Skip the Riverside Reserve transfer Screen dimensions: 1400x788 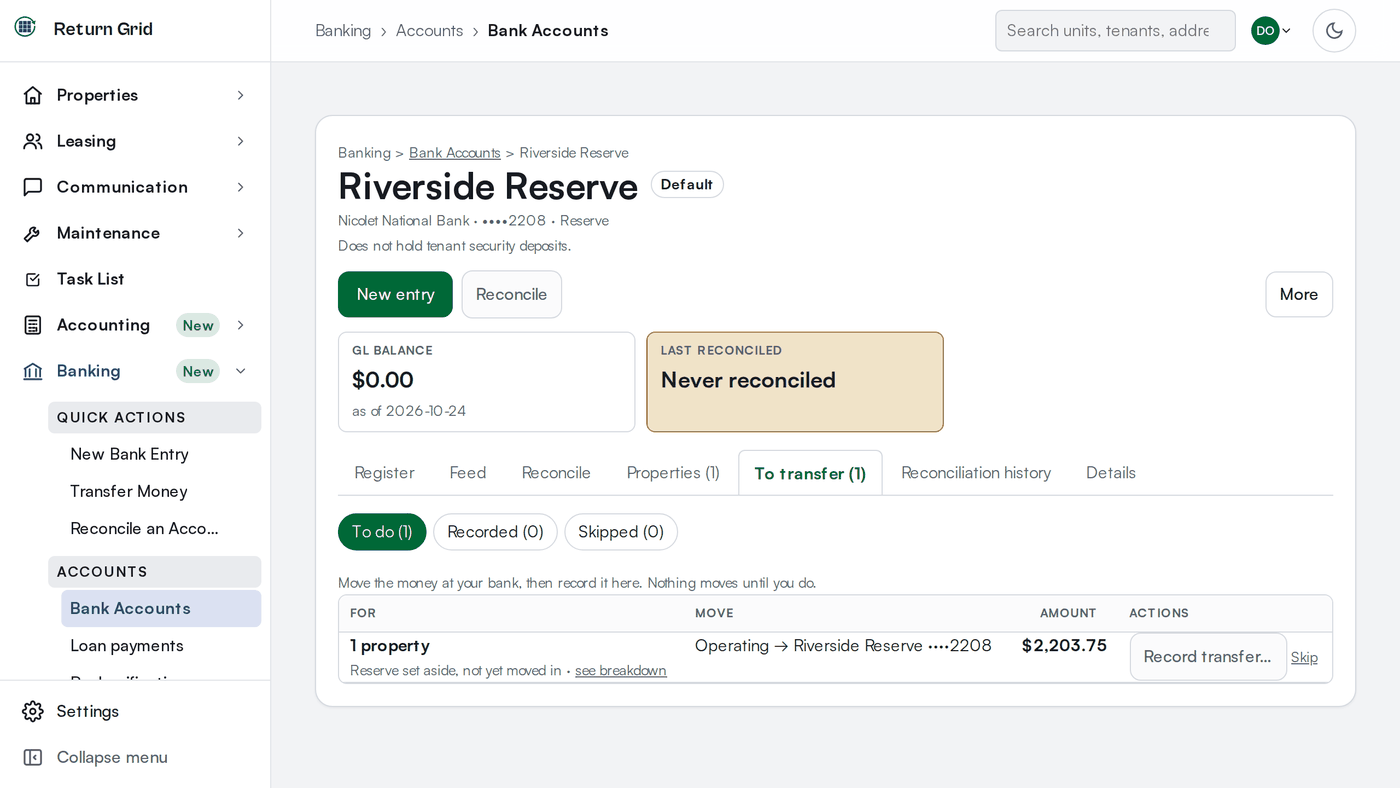pos(1304,657)
